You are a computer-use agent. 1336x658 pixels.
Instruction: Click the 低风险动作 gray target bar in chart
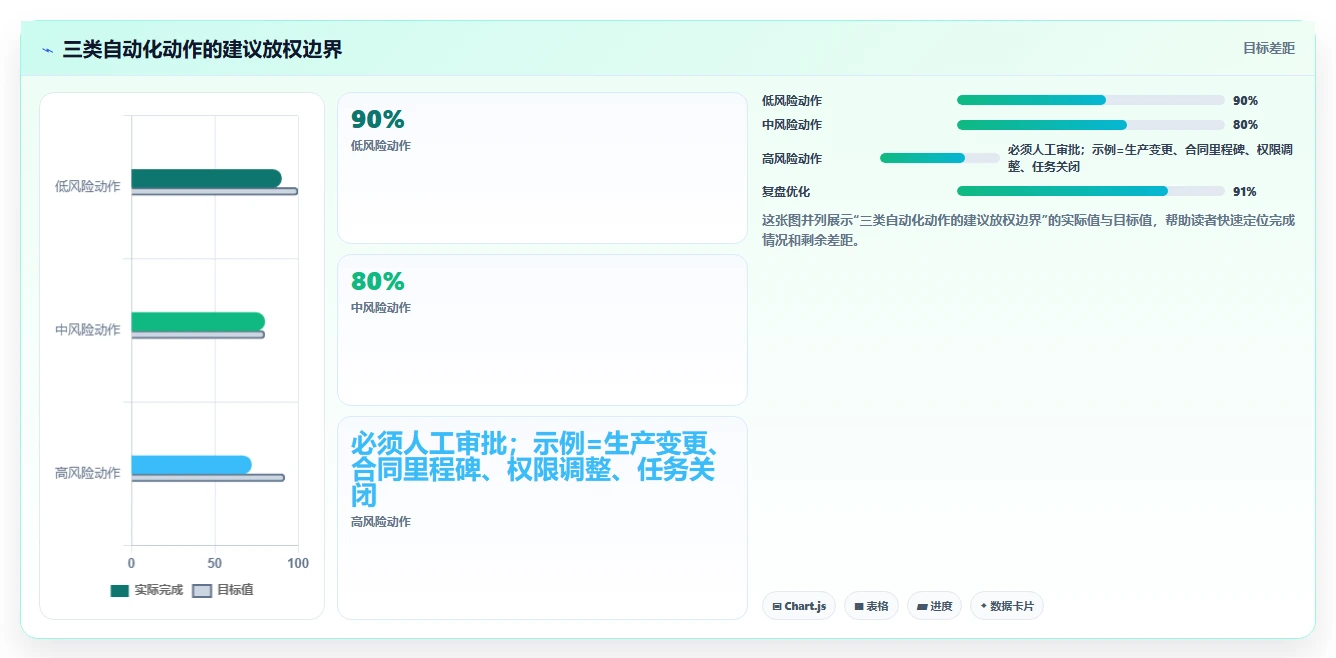coord(214,191)
